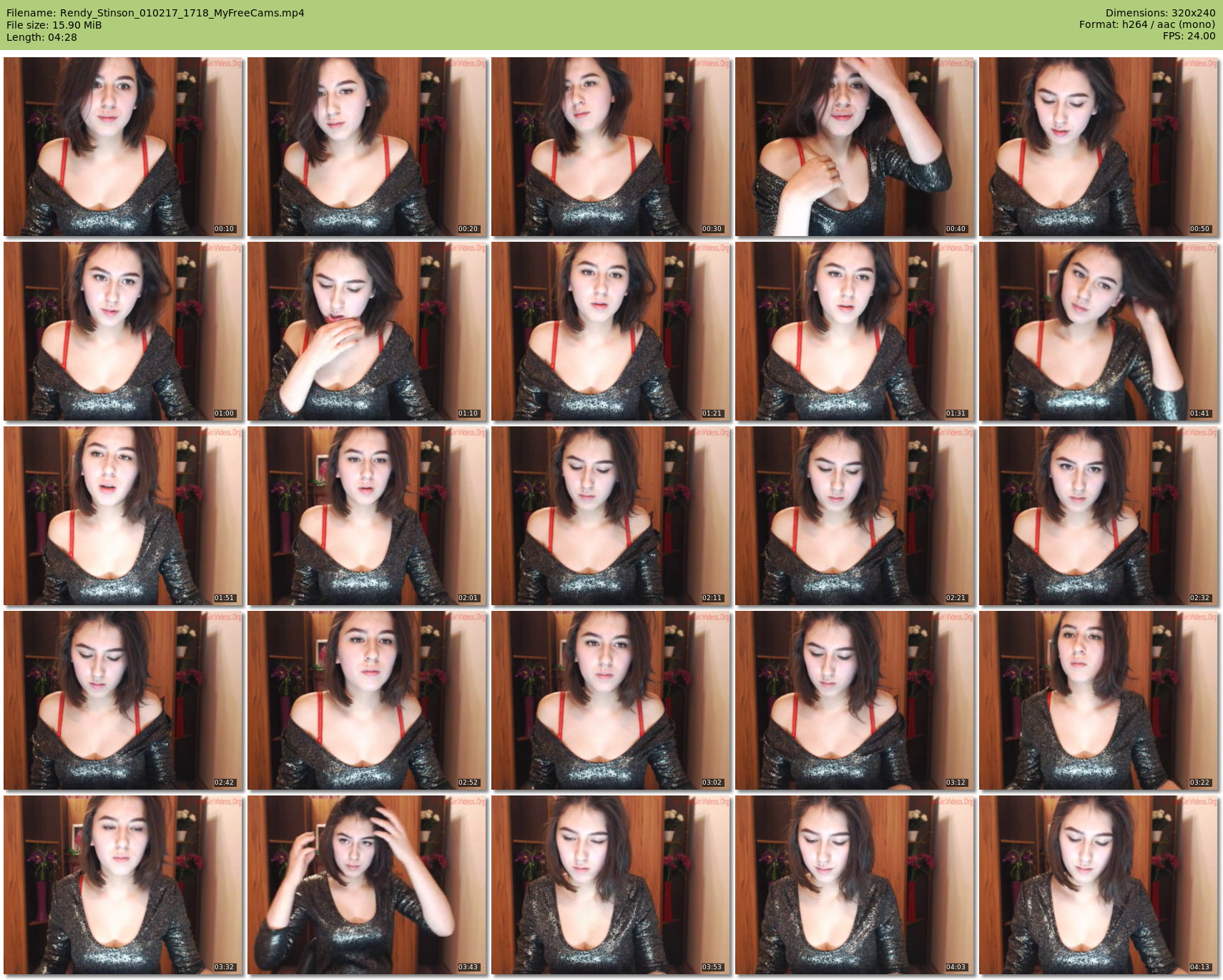Click the File size line in header

click(x=54, y=25)
